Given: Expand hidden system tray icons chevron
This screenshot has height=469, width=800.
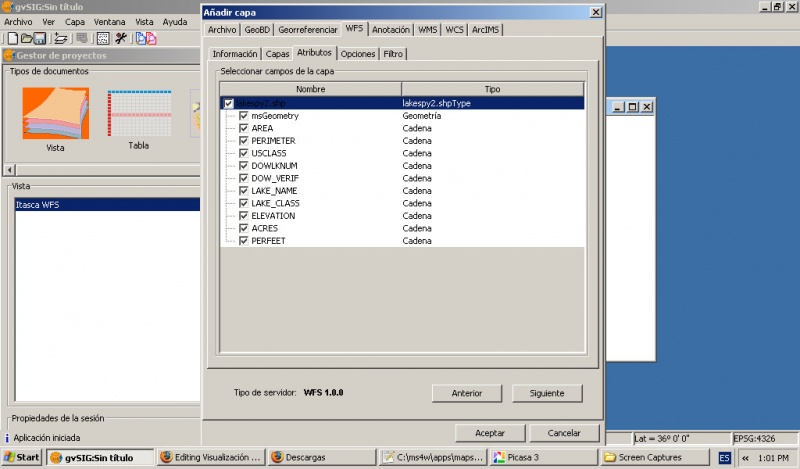Looking at the screenshot, I should [745, 457].
